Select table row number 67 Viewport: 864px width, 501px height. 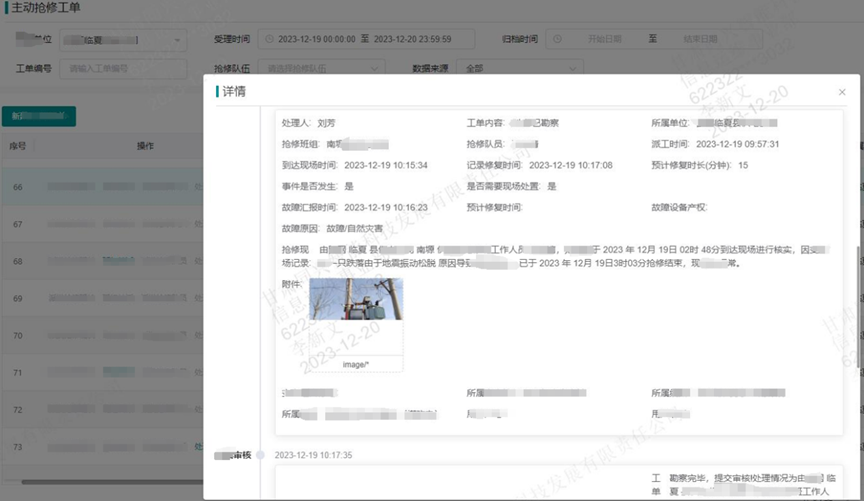pyautogui.click(x=102, y=224)
